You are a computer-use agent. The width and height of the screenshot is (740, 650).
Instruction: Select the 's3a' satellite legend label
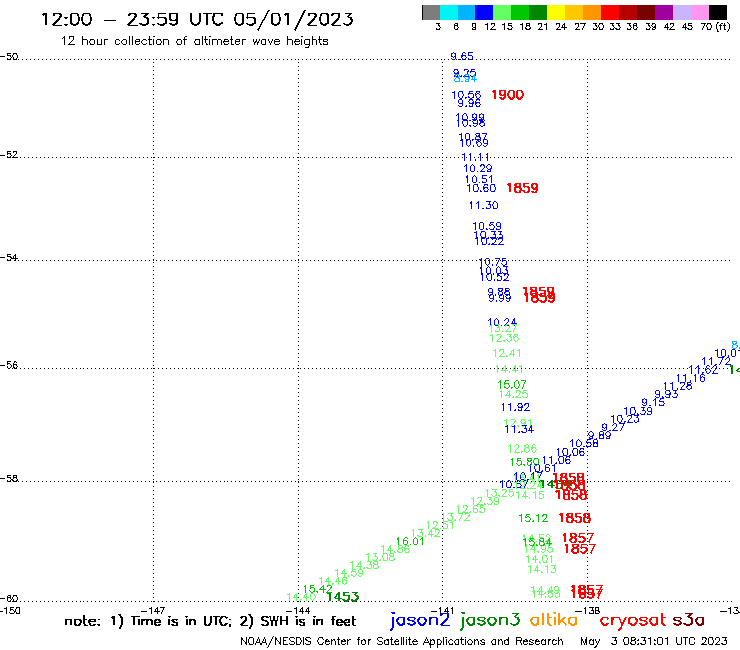688,620
